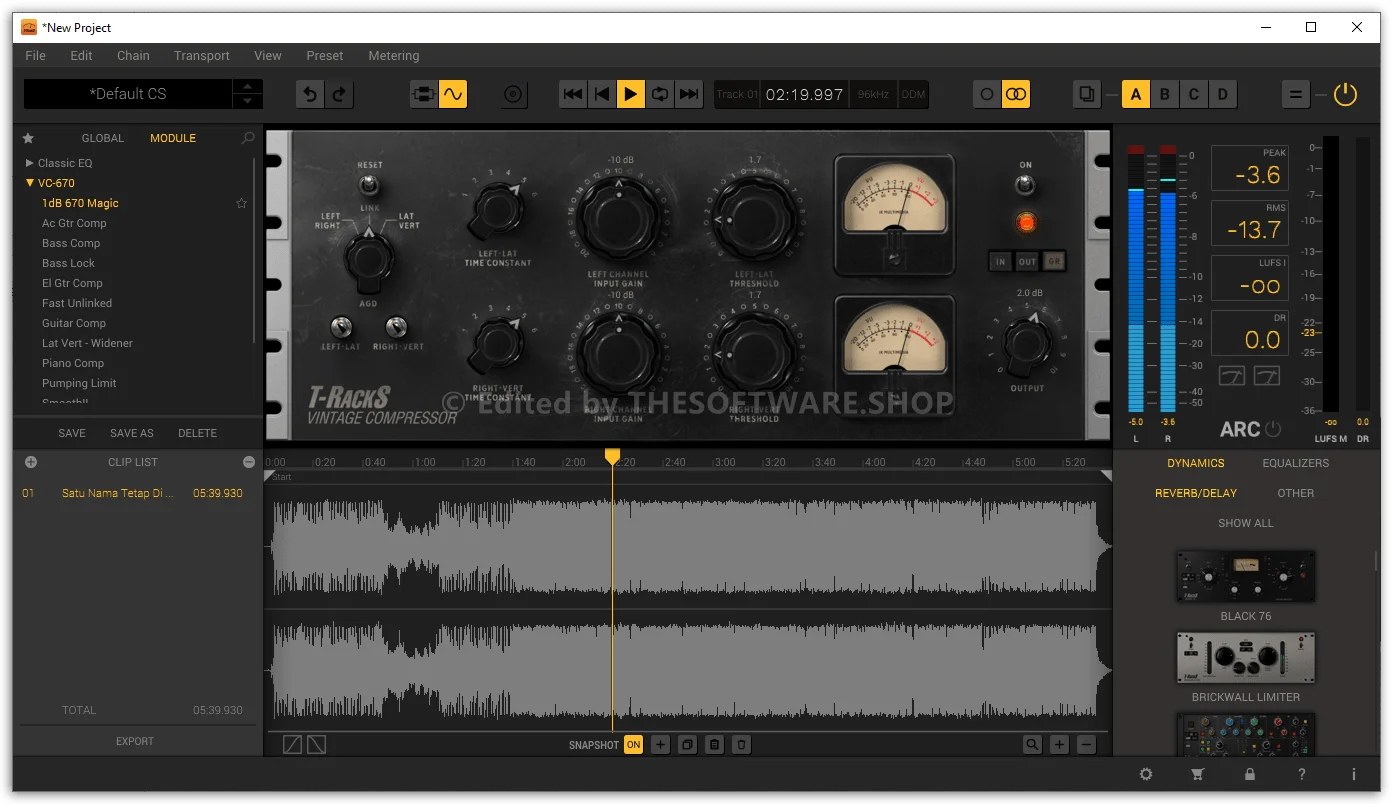This screenshot has width=1393, height=804.
Task: Flip the compressor ON toggle switch
Action: point(1025,184)
